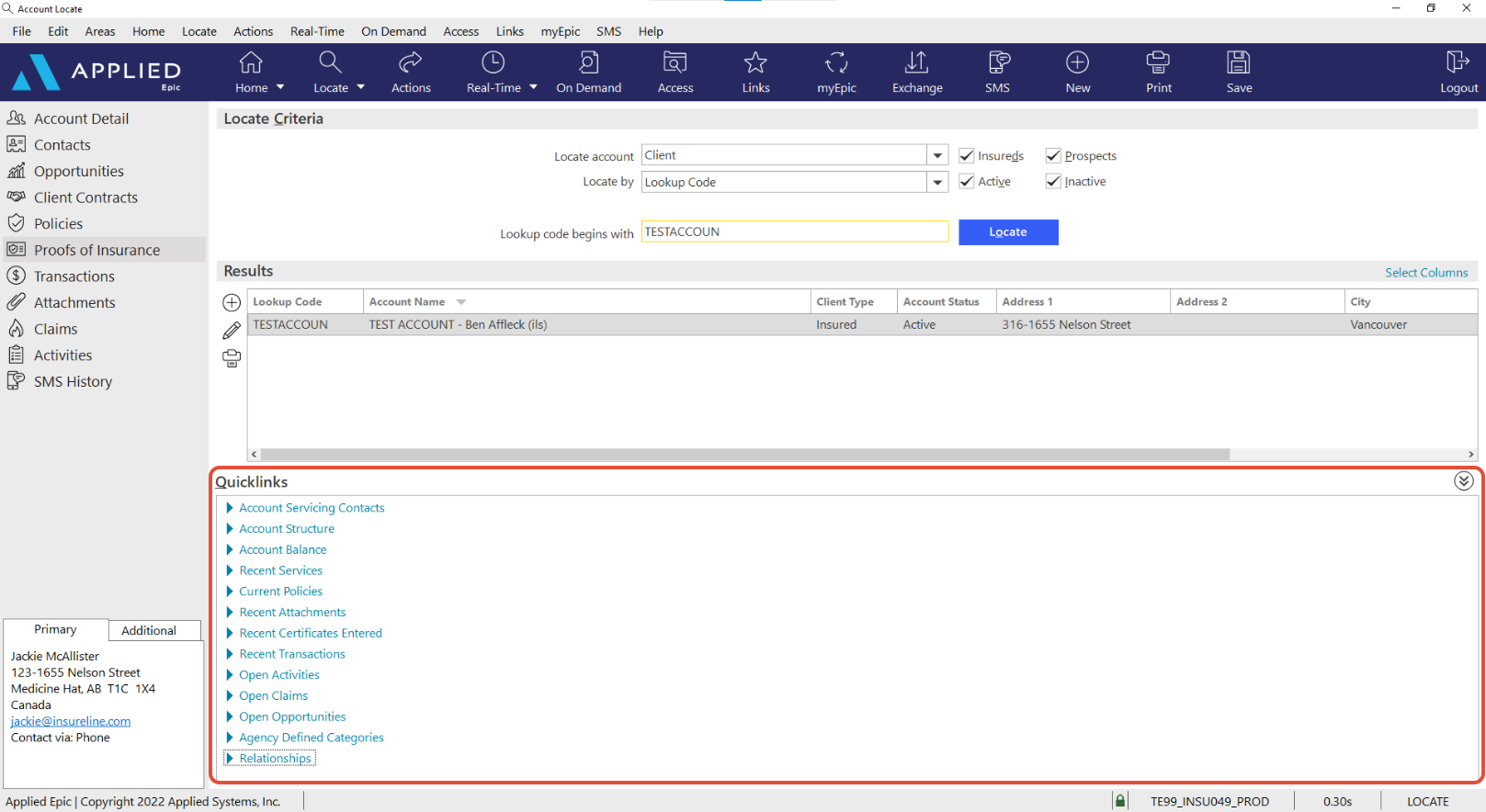The width and height of the screenshot is (1486, 812).
Task: Open Transactions in the sidebar
Action: click(x=74, y=276)
